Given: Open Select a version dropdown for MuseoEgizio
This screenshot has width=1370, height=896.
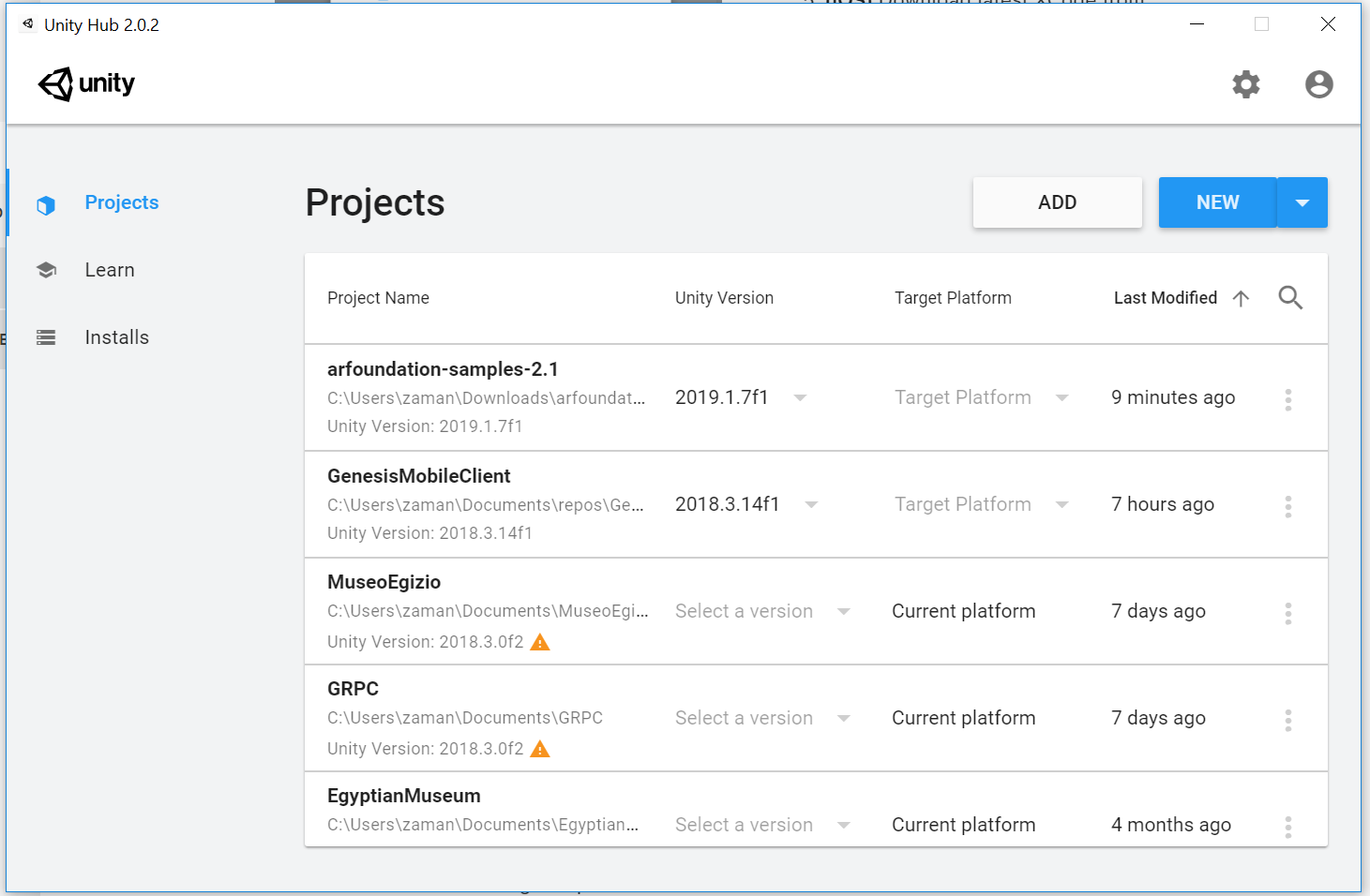Looking at the screenshot, I should [762, 611].
